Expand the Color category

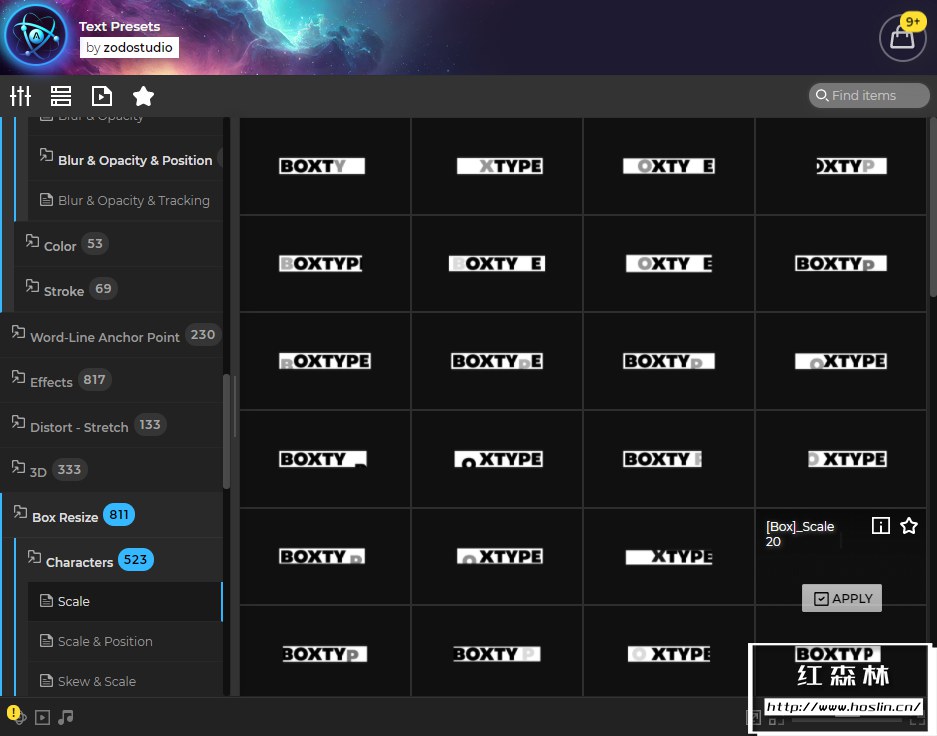click(118, 244)
